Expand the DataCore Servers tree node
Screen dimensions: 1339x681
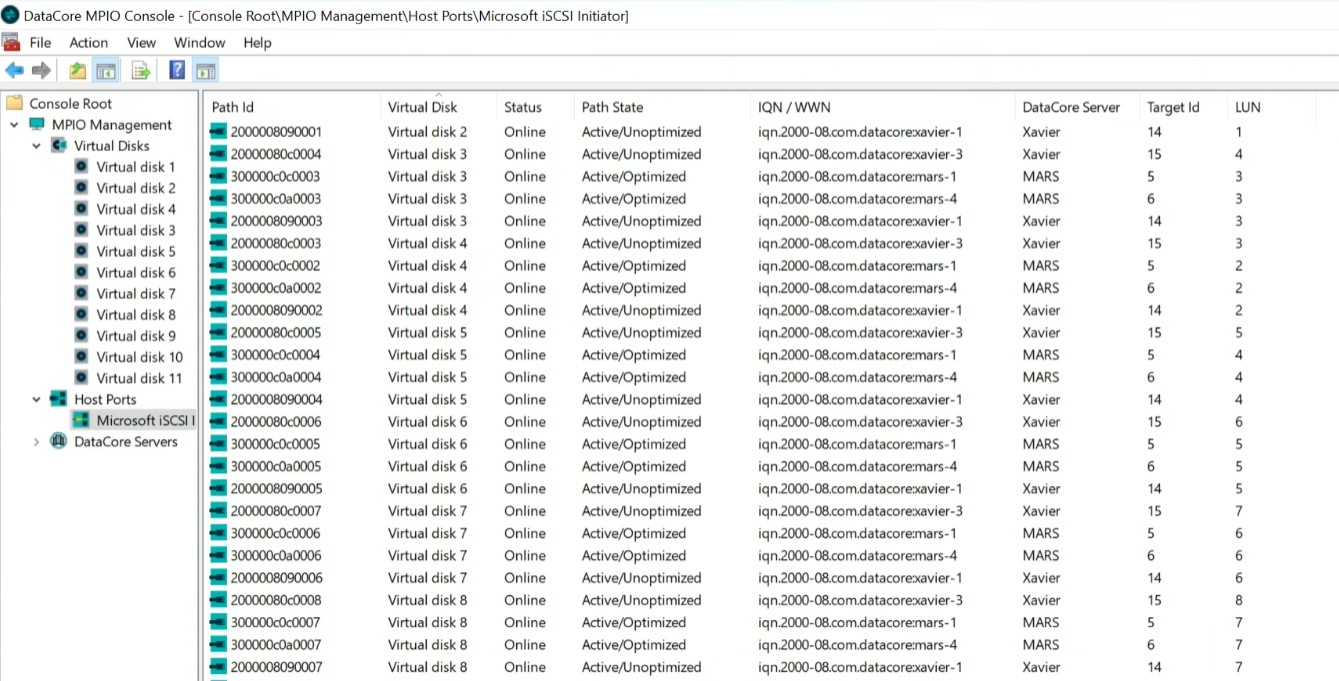pyautogui.click(x=37, y=442)
